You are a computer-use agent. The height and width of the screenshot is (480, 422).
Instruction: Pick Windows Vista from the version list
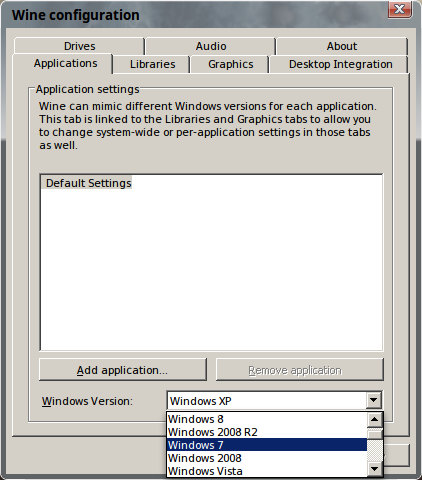pyautogui.click(x=267, y=471)
